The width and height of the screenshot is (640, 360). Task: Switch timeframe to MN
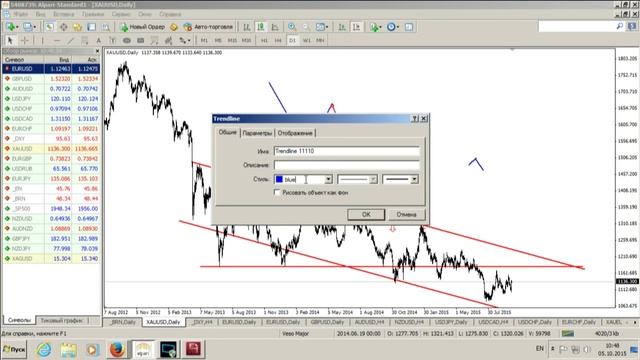(x=320, y=40)
